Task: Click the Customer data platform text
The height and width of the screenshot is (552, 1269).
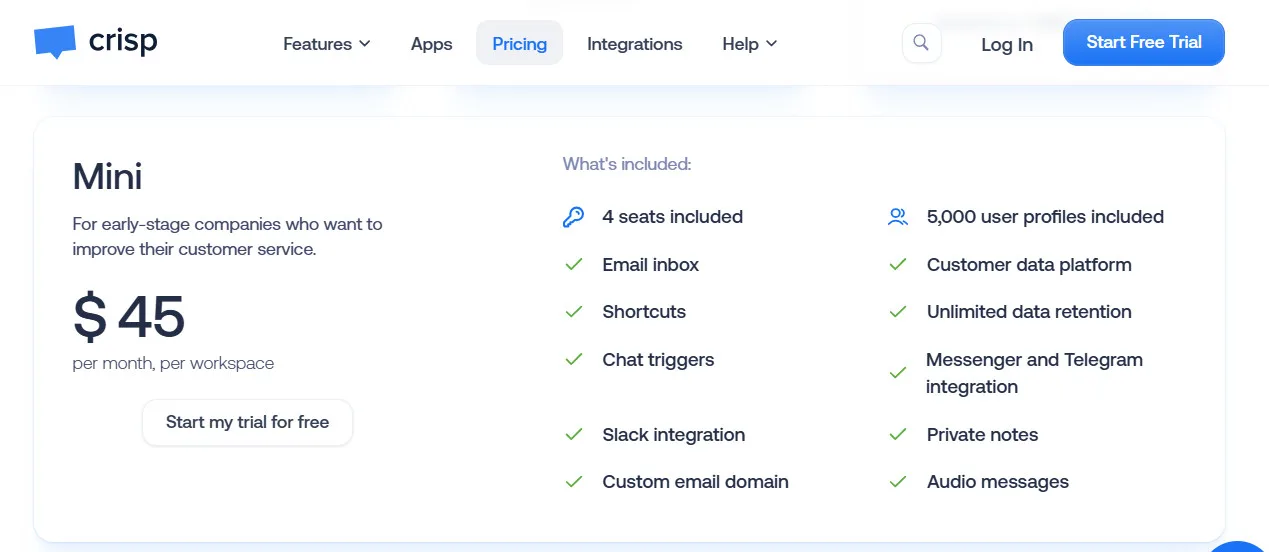Action: [x=1029, y=265]
